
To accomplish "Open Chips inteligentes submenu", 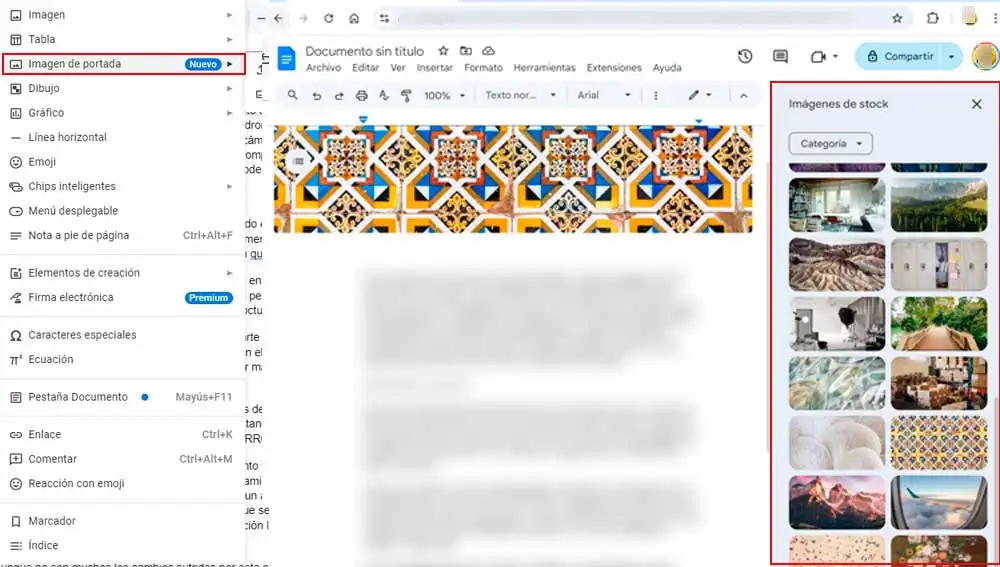I will tap(122, 186).
